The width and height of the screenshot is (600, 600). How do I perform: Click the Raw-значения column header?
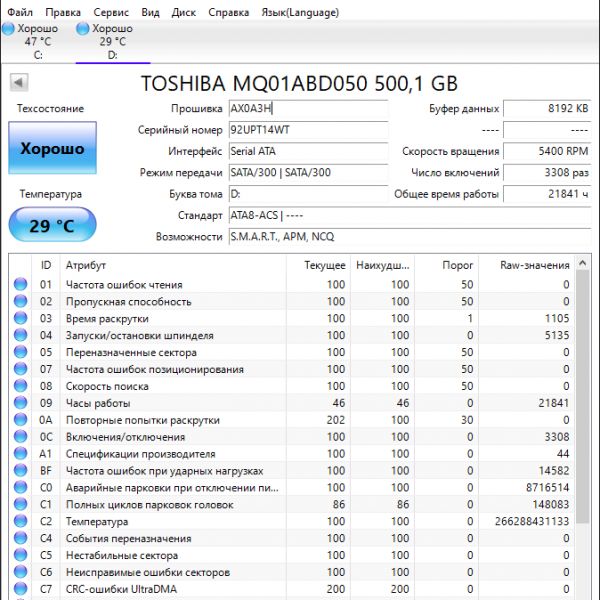(x=535, y=265)
